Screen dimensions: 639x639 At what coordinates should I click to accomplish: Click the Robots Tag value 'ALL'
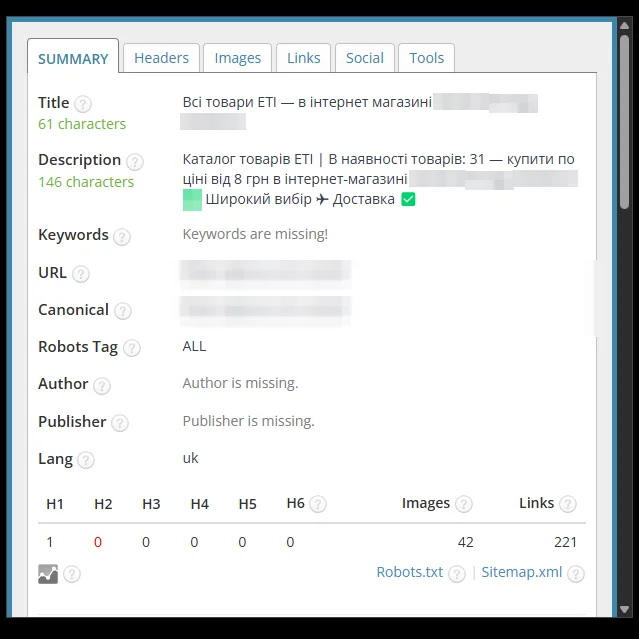coord(194,346)
